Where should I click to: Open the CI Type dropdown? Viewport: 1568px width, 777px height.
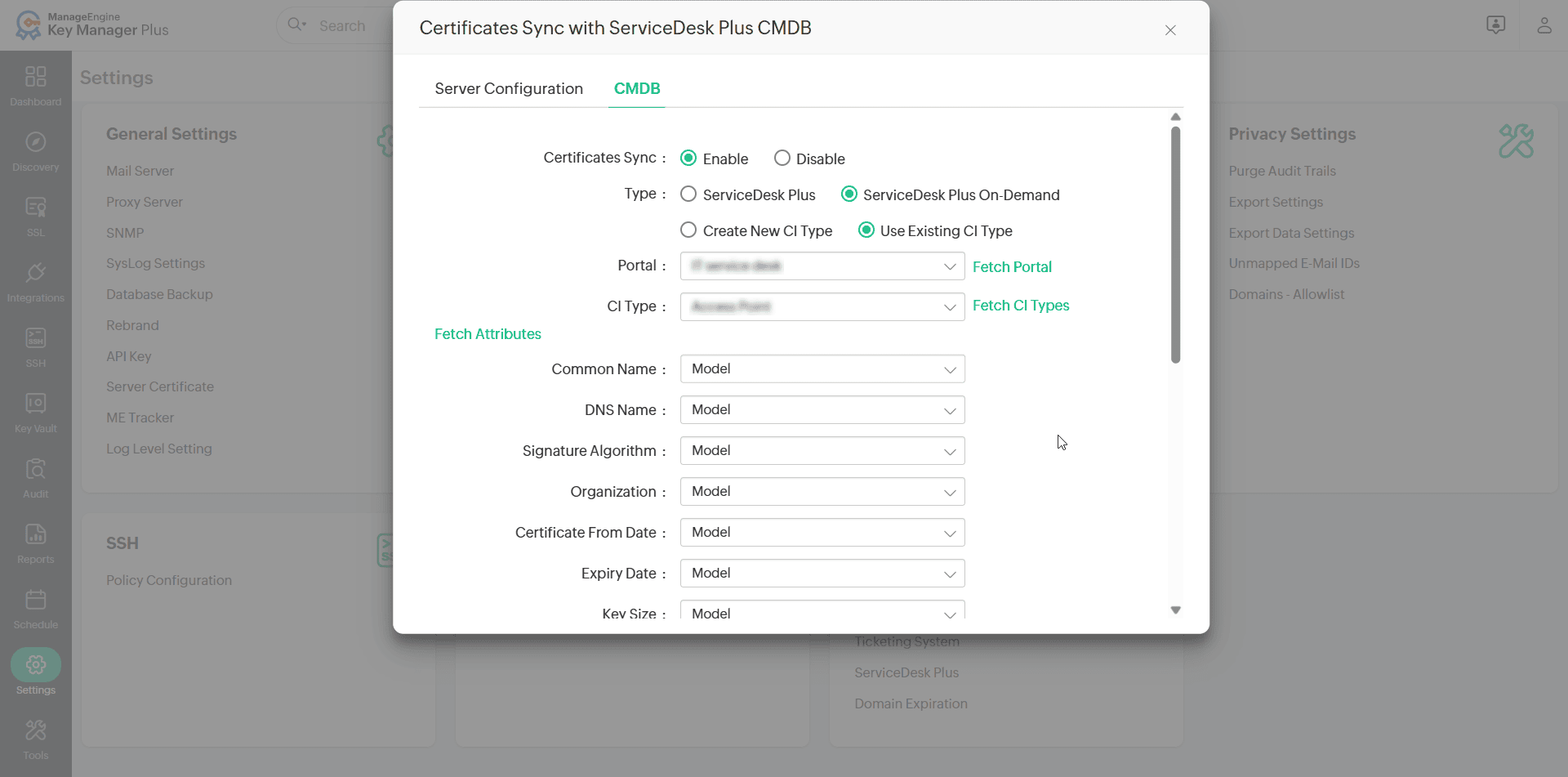pyautogui.click(x=822, y=307)
